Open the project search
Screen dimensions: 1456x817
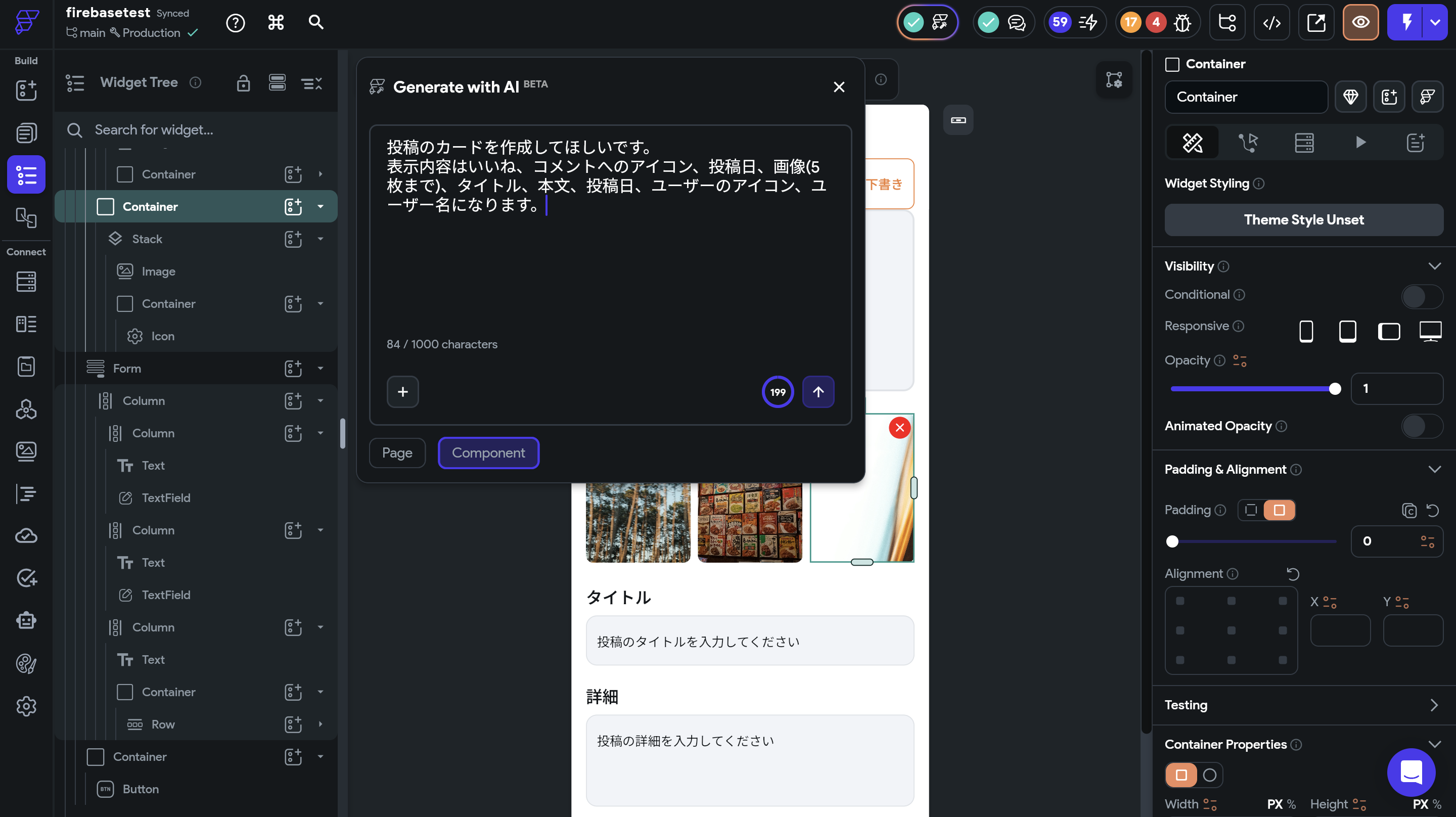tap(316, 23)
